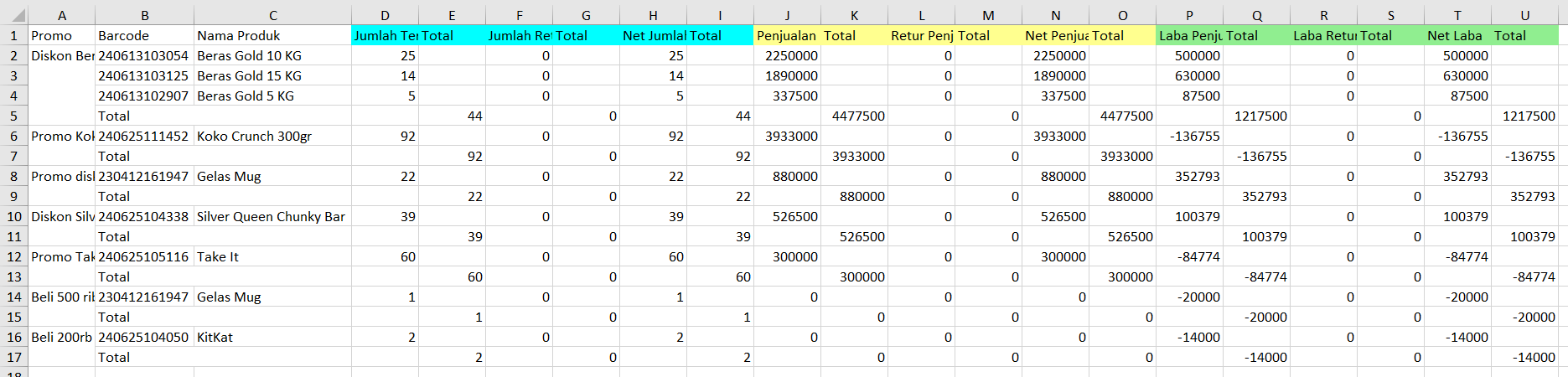
Task: Click barcode cell 240625105116
Action: [143, 256]
